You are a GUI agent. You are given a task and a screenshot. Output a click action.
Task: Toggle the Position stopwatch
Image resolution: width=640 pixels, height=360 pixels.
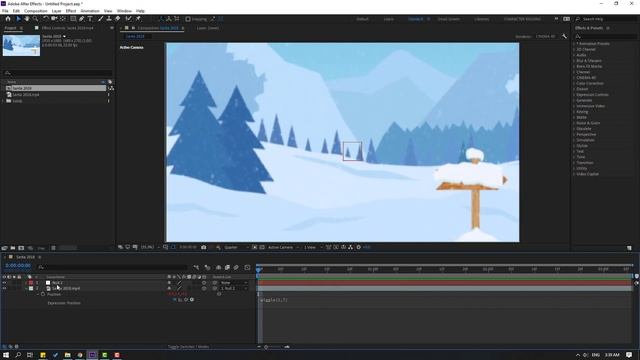[x=43, y=294]
